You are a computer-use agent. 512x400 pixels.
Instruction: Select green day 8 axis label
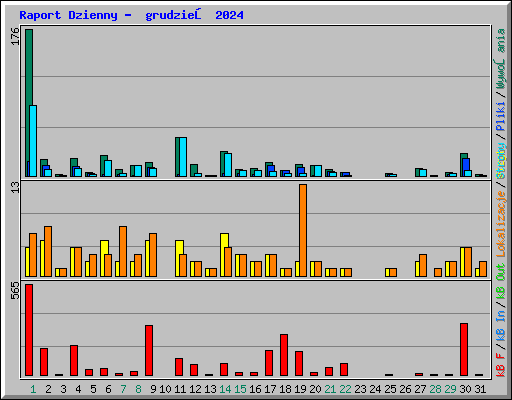coord(138,389)
